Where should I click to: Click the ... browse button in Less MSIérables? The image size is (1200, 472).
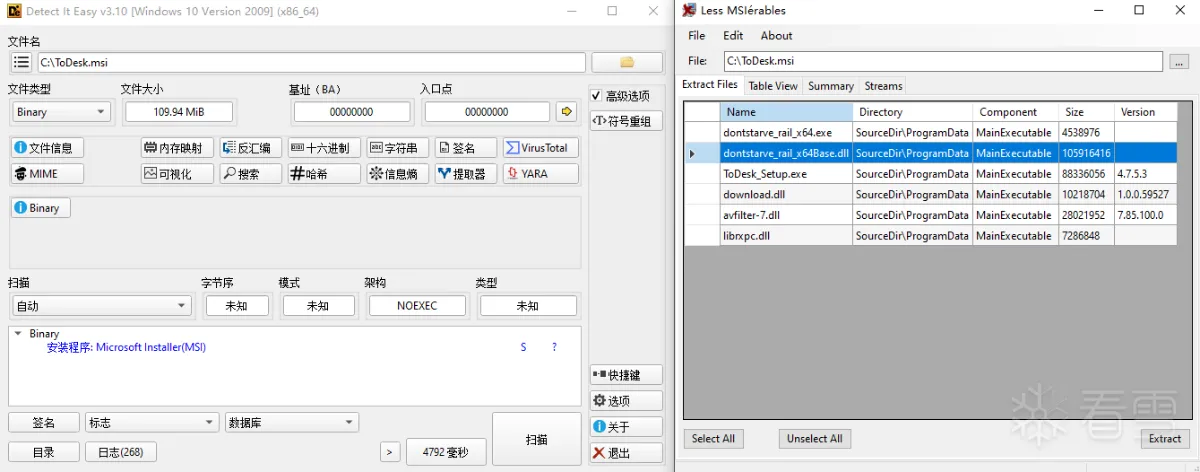click(x=1179, y=62)
